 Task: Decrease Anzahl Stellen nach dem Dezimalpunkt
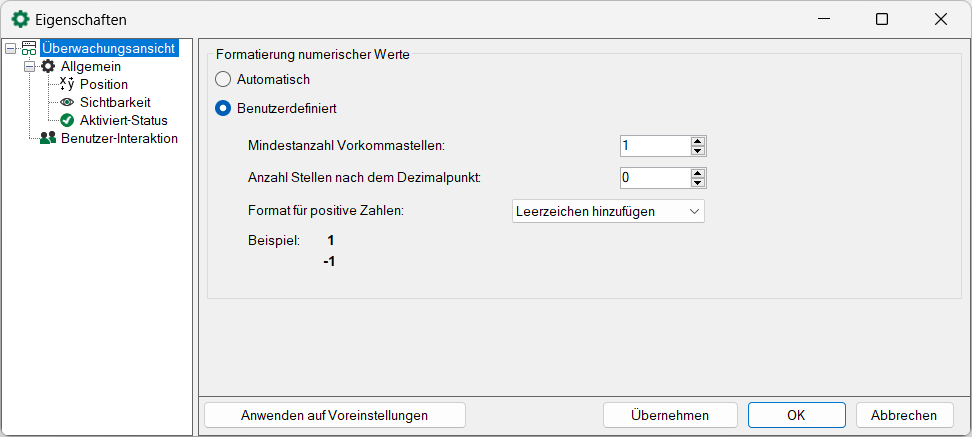(698, 183)
